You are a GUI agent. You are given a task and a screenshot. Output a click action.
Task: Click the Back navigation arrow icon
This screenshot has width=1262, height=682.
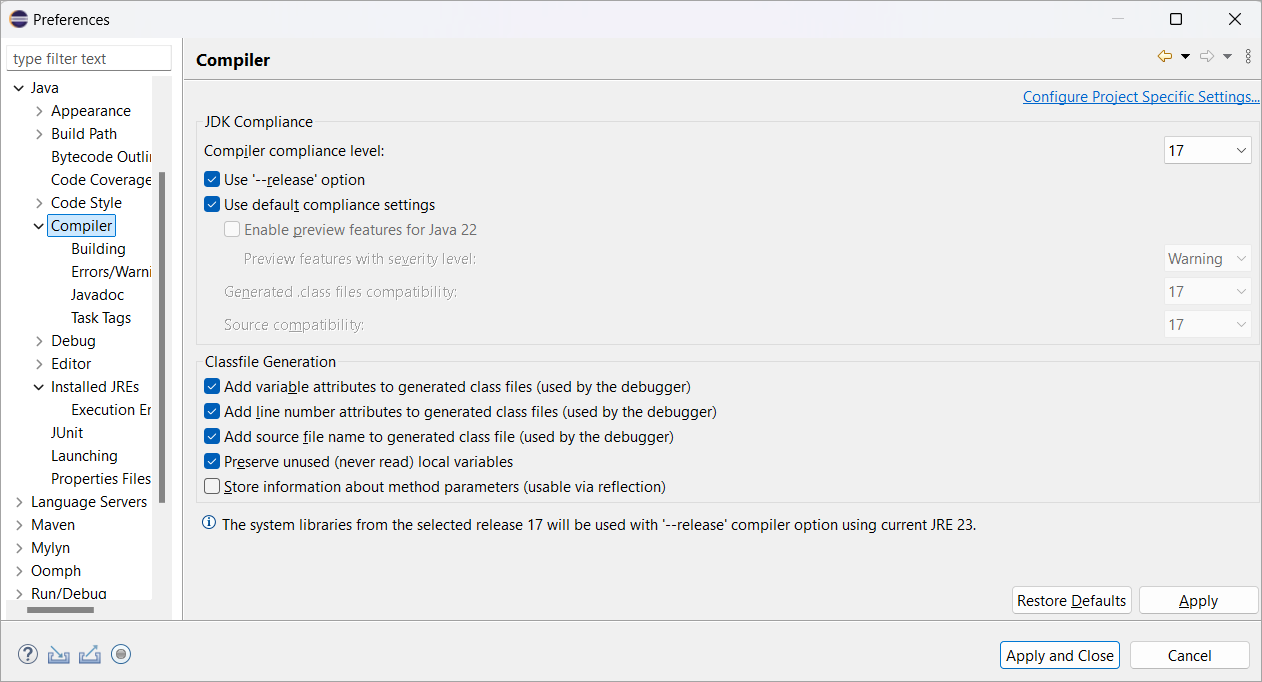pos(1164,57)
